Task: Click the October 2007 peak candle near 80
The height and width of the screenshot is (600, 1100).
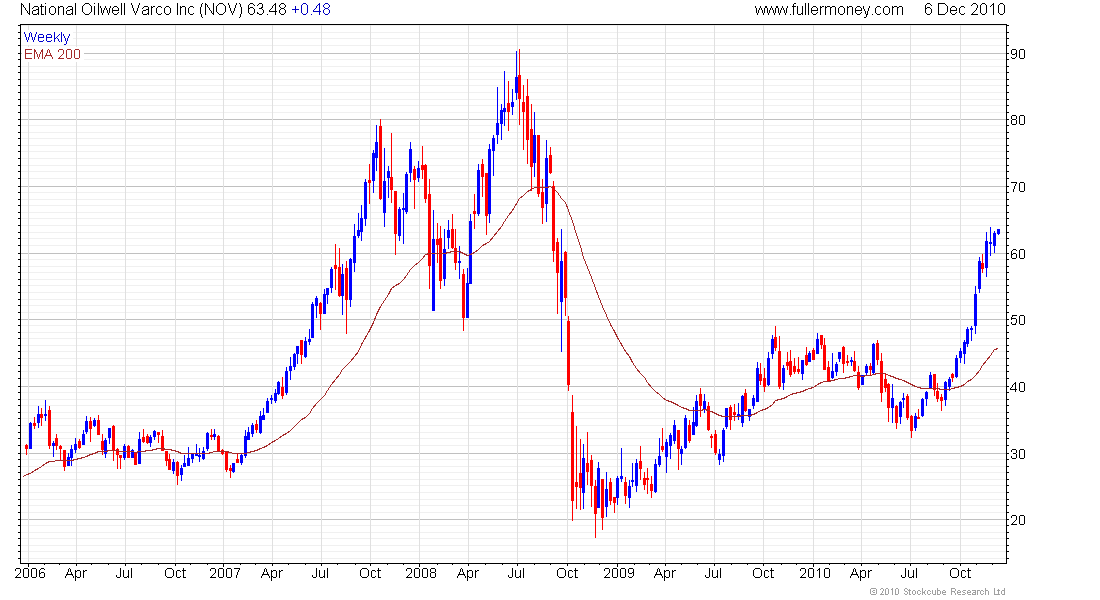Action: click(x=380, y=159)
